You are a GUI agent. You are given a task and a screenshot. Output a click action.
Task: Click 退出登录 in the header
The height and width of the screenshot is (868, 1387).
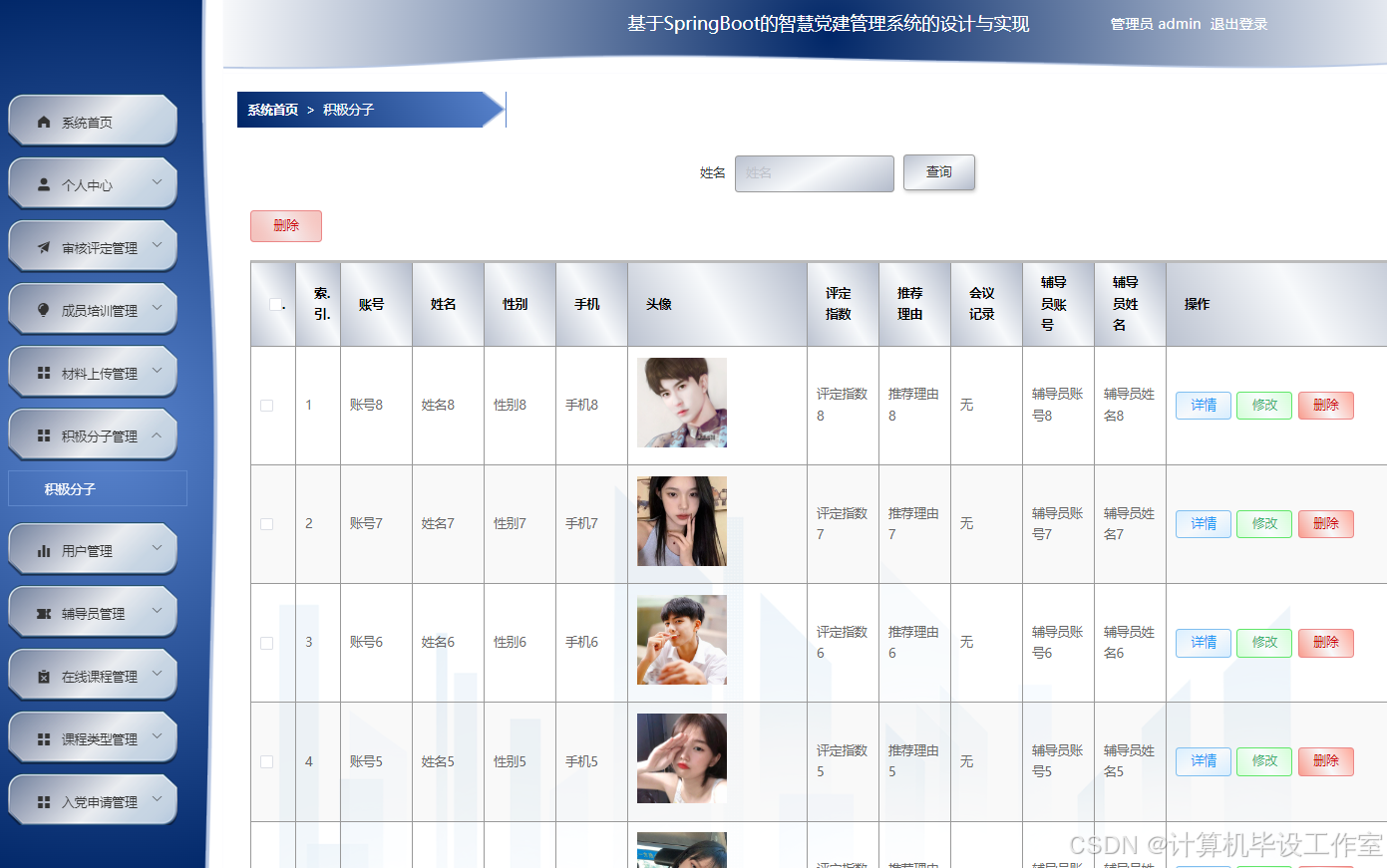(1238, 24)
